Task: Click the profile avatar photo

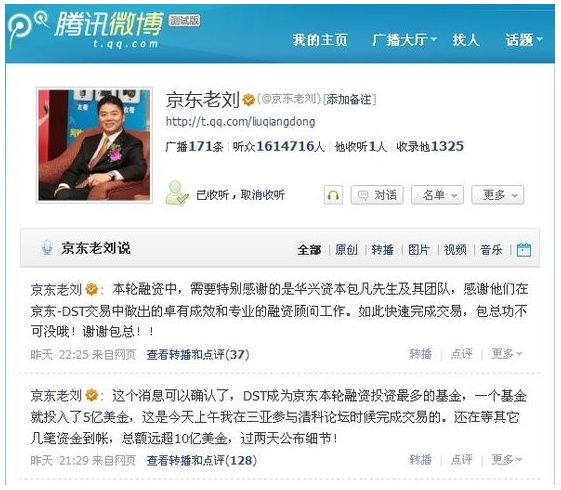Action: coord(94,145)
